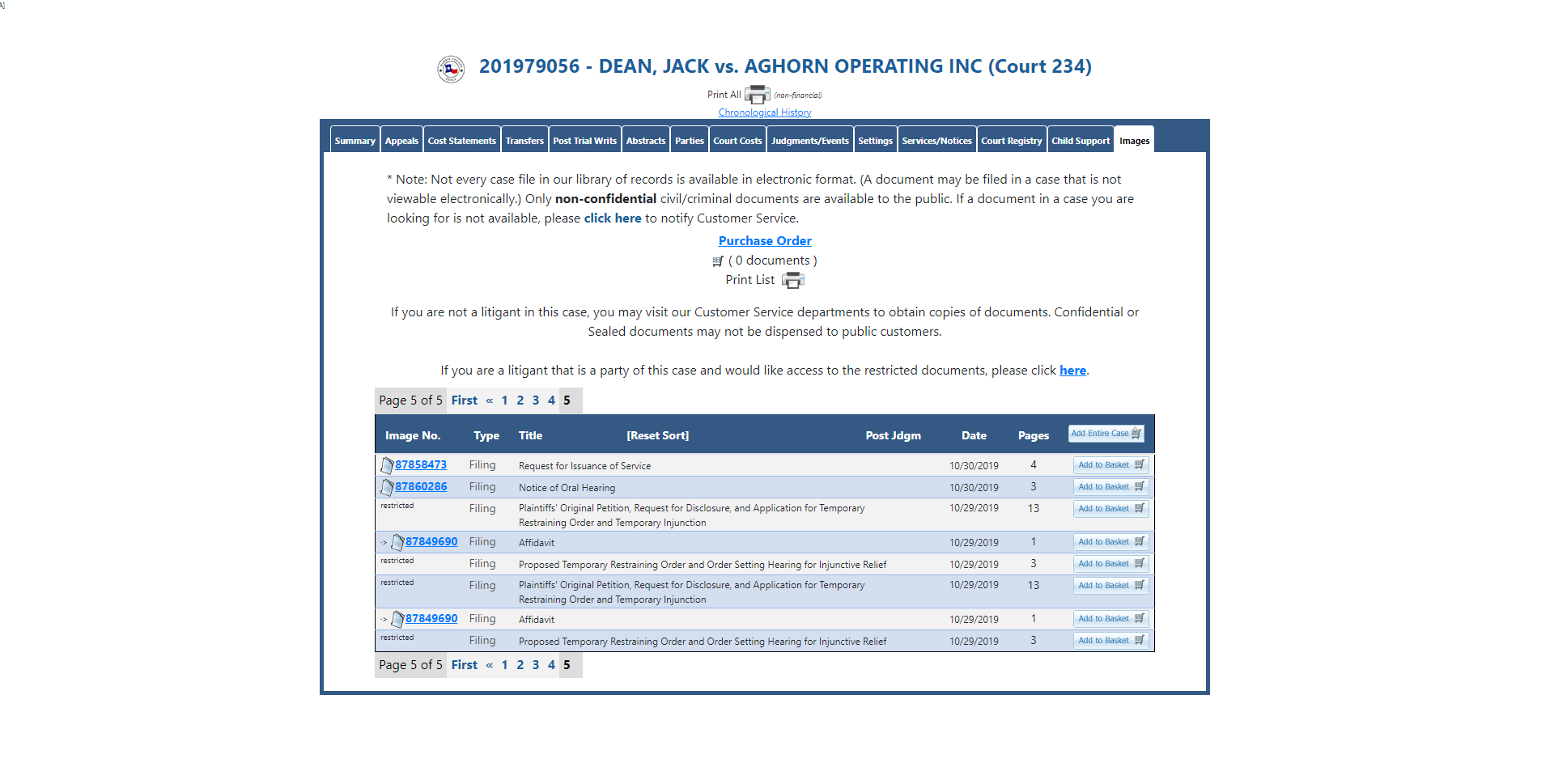This screenshot has height=784, width=1554.
Task: Click the 'here' restricted documents access link
Action: point(1073,371)
